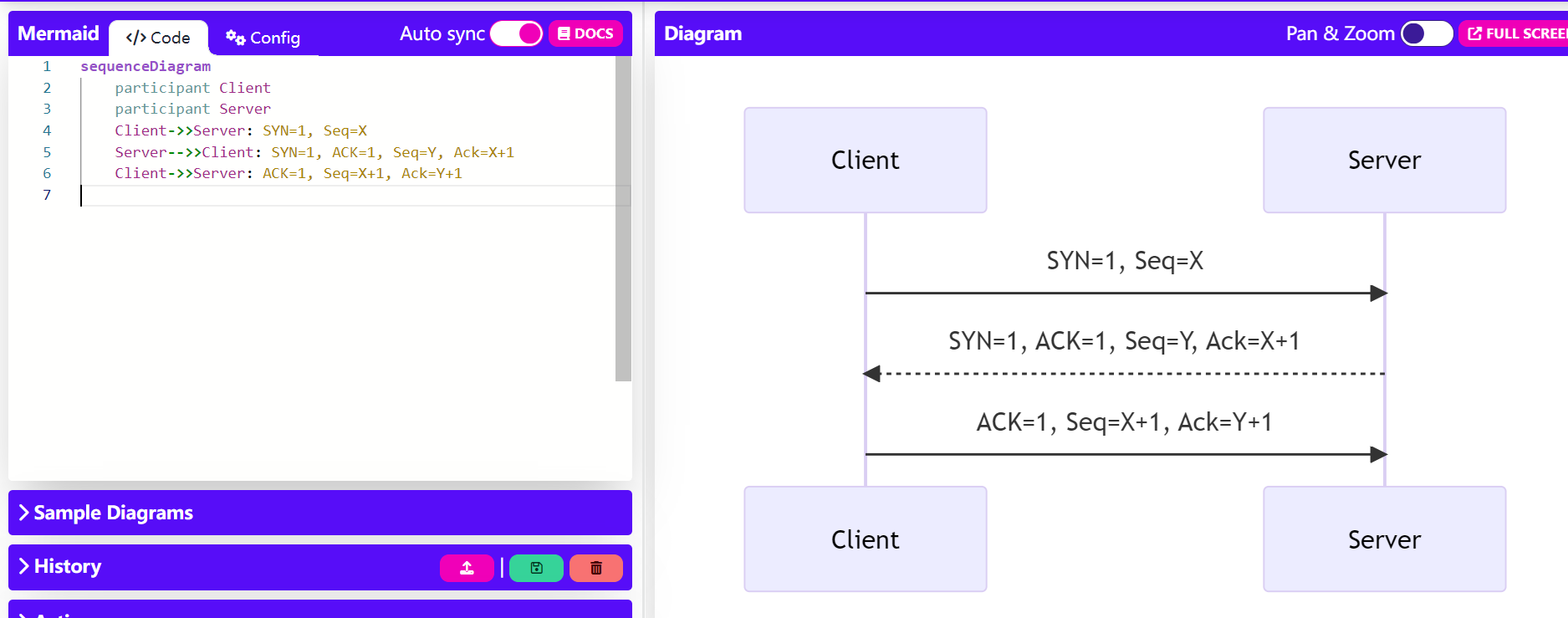Open the DOCS button
The height and width of the screenshot is (618, 1568).
pos(585,33)
